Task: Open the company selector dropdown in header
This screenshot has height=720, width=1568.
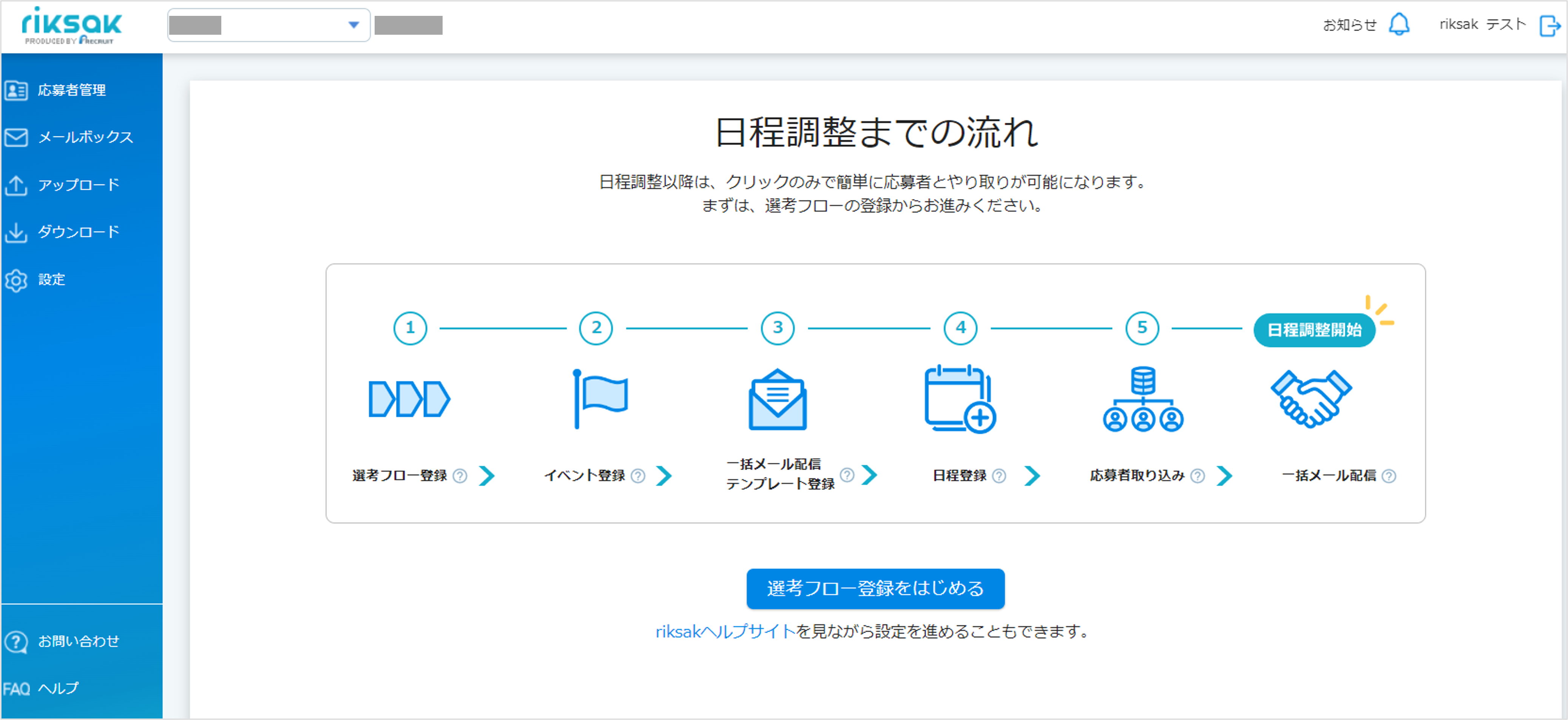Action: [269, 25]
